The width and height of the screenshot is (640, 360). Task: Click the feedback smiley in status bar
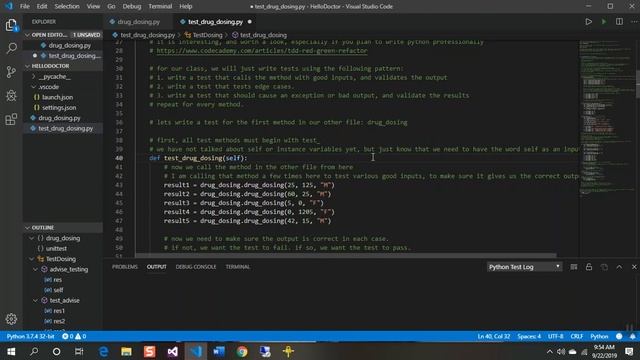pos(619,336)
